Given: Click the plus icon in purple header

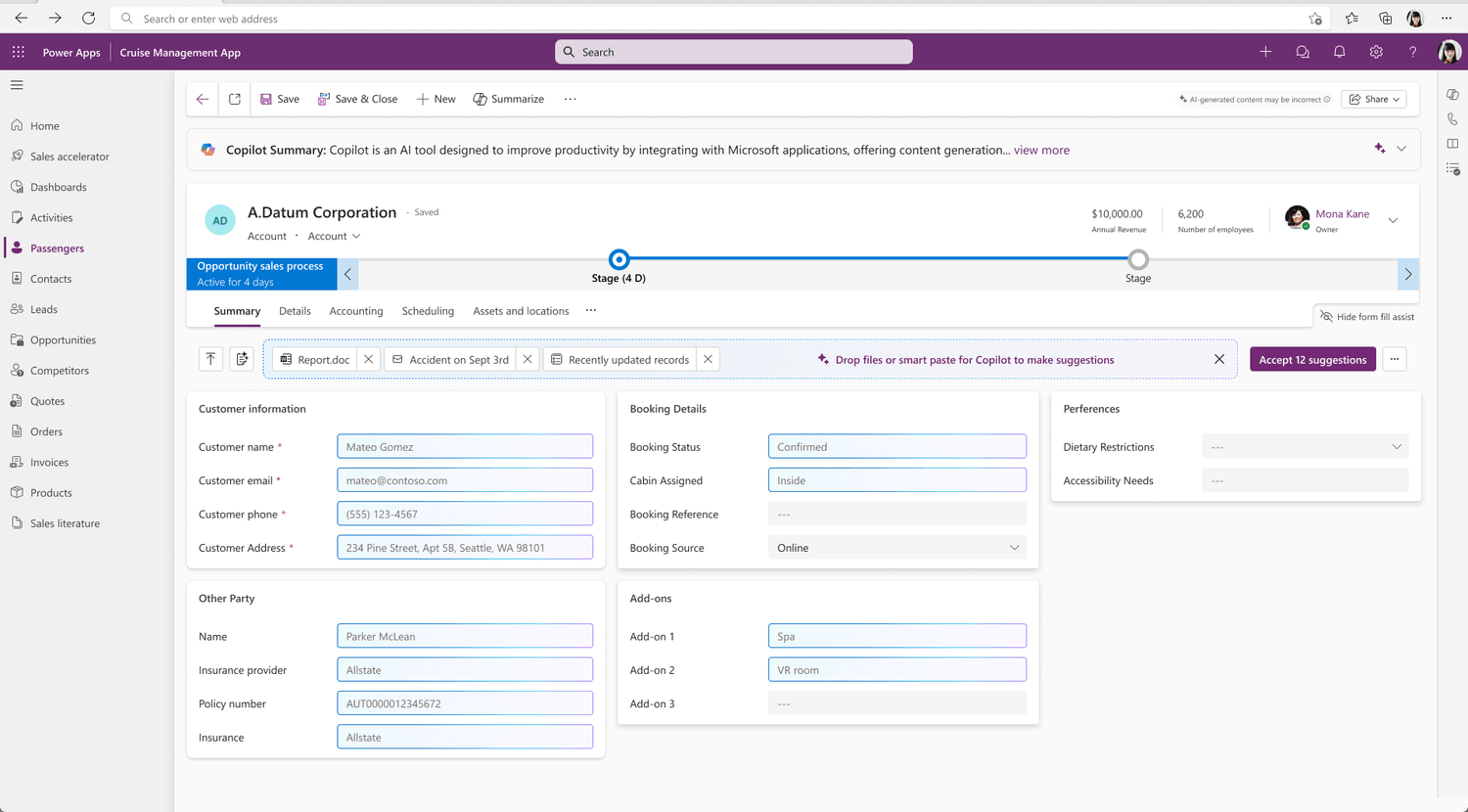Looking at the screenshot, I should click(1265, 52).
